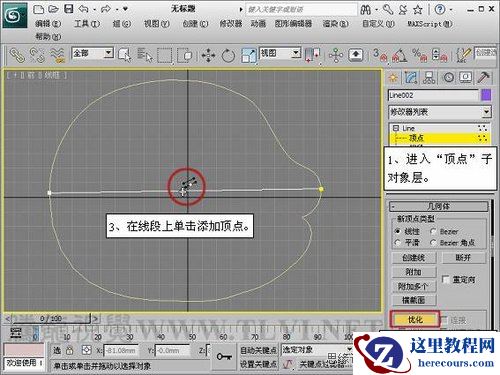
Task: Toggle Spinner Snap icon
Action: pyautogui.click(x=439, y=55)
